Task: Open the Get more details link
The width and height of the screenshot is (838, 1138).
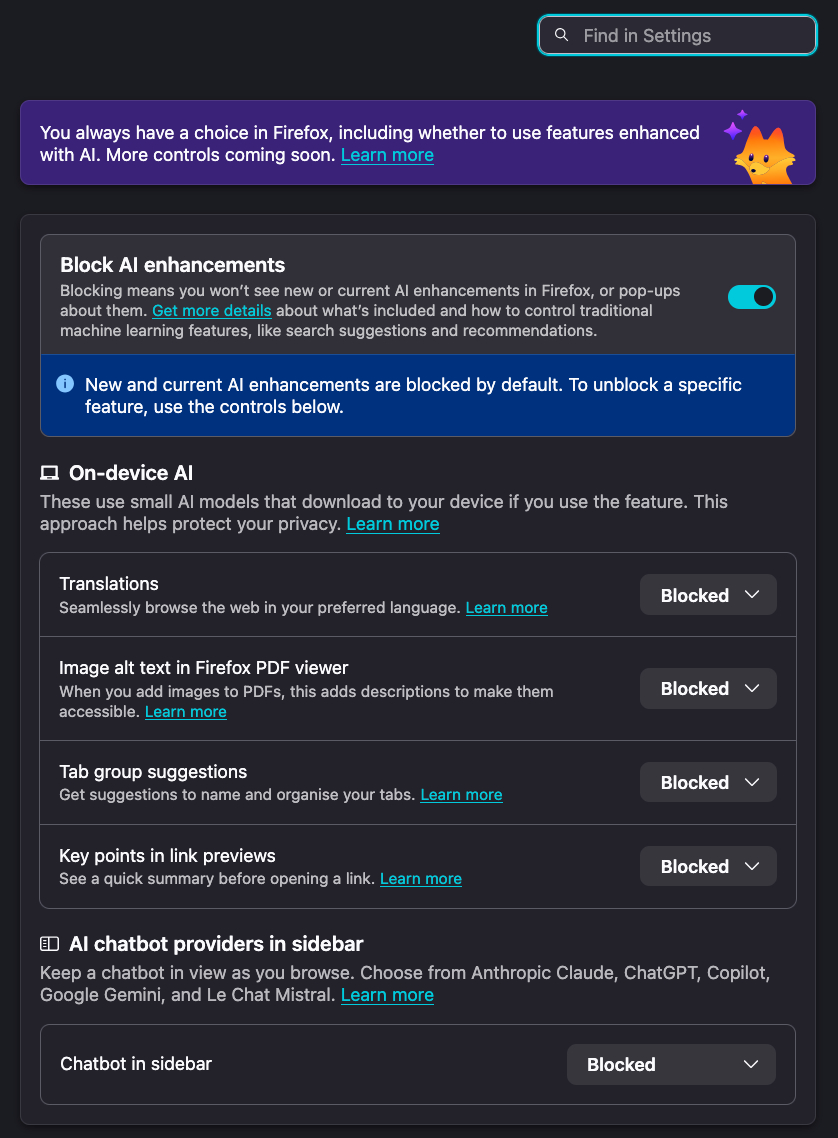Action: pyautogui.click(x=212, y=311)
